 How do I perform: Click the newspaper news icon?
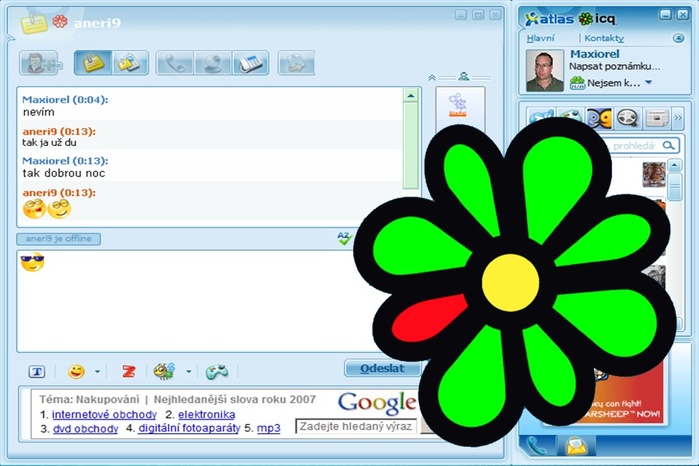click(657, 118)
